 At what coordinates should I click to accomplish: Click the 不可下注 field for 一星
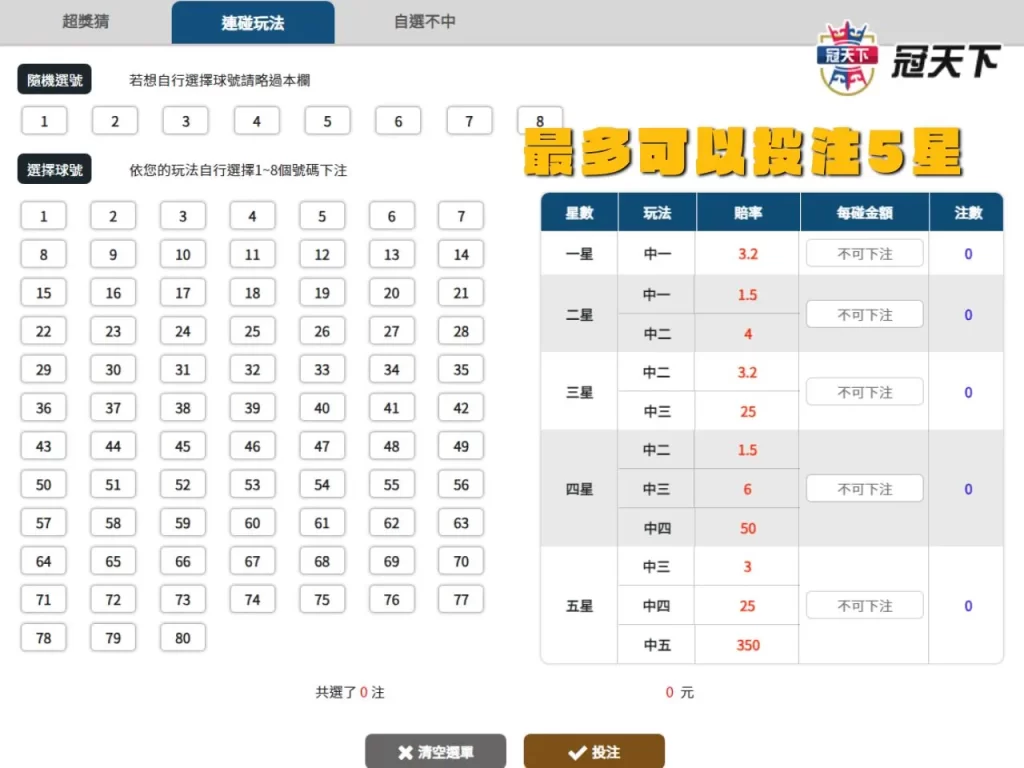pos(864,253)
